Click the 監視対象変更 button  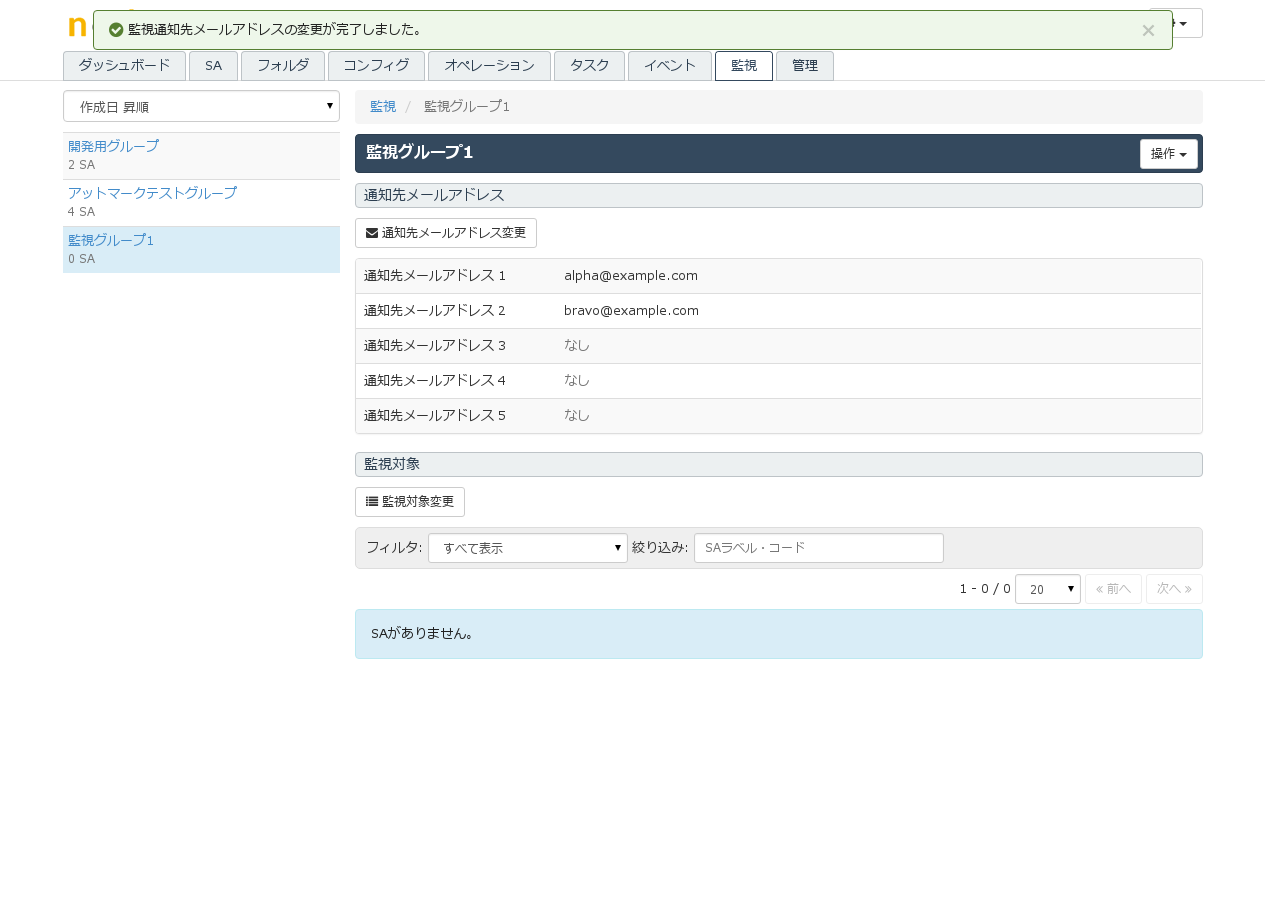click(410, 502)
